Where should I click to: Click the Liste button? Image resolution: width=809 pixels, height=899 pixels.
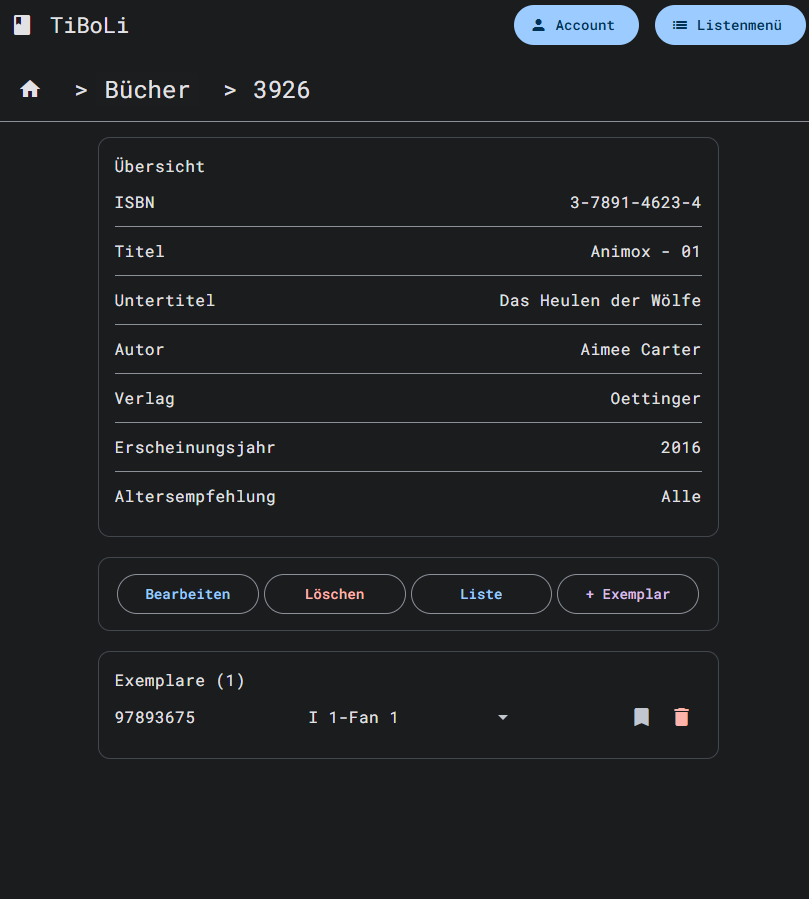click(481, 594)
